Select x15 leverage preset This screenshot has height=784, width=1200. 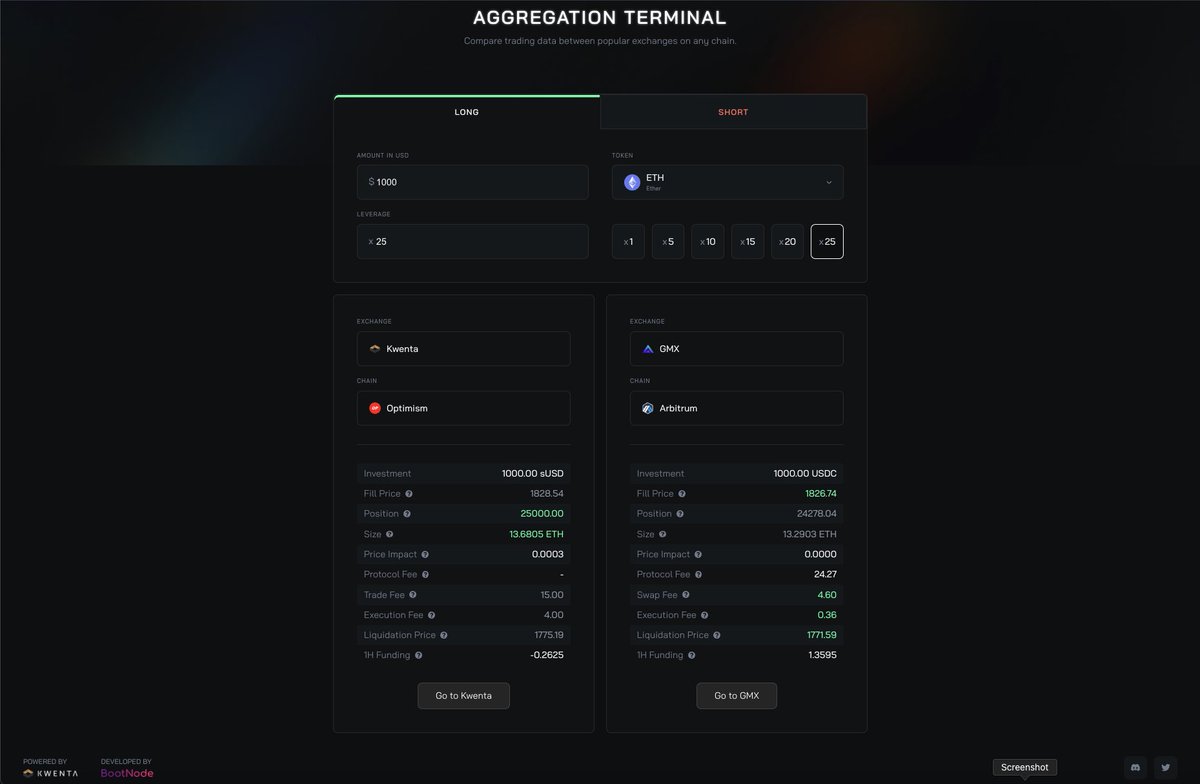point(747,241)
